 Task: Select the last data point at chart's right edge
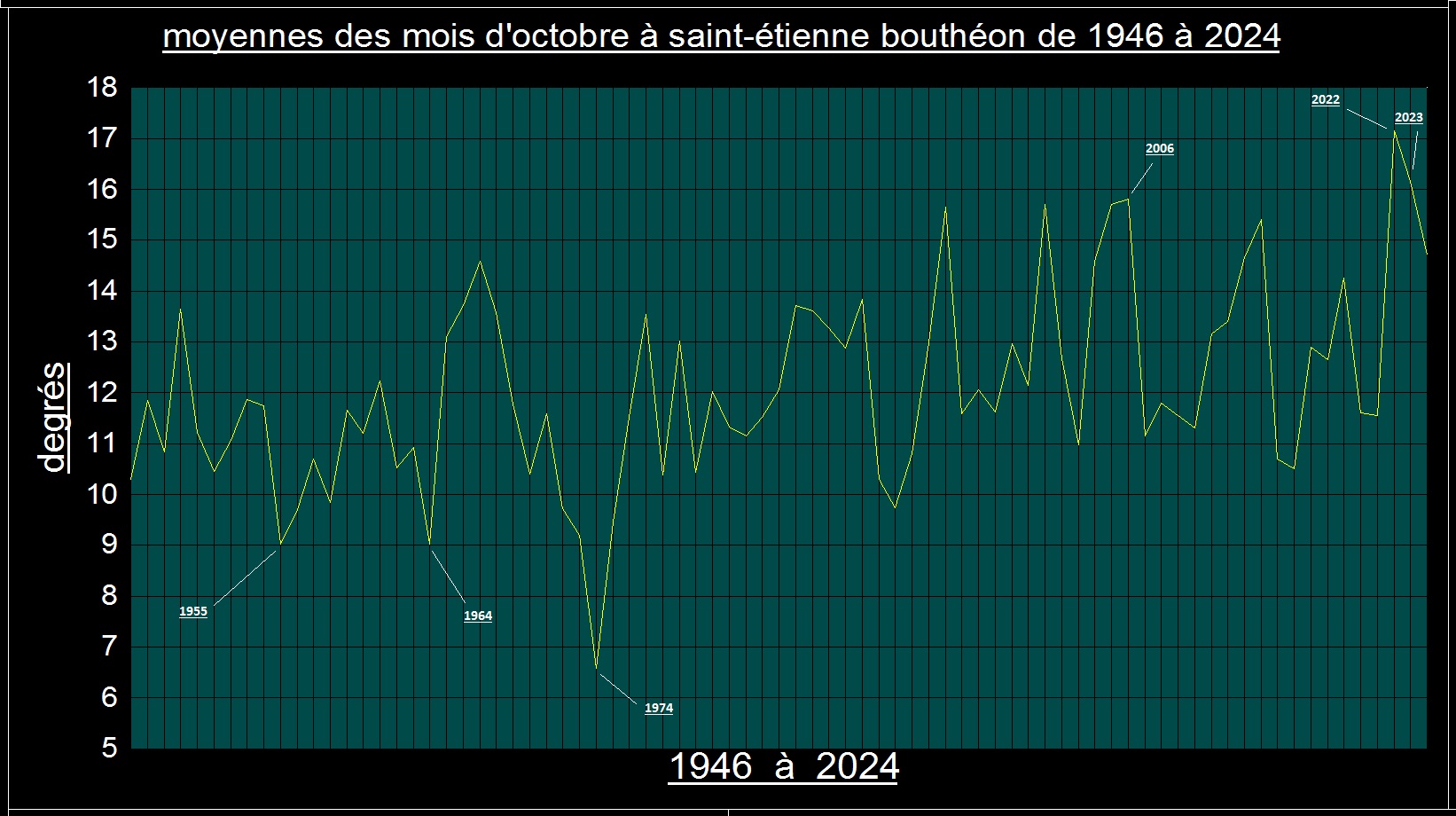tap(1426, 254)
